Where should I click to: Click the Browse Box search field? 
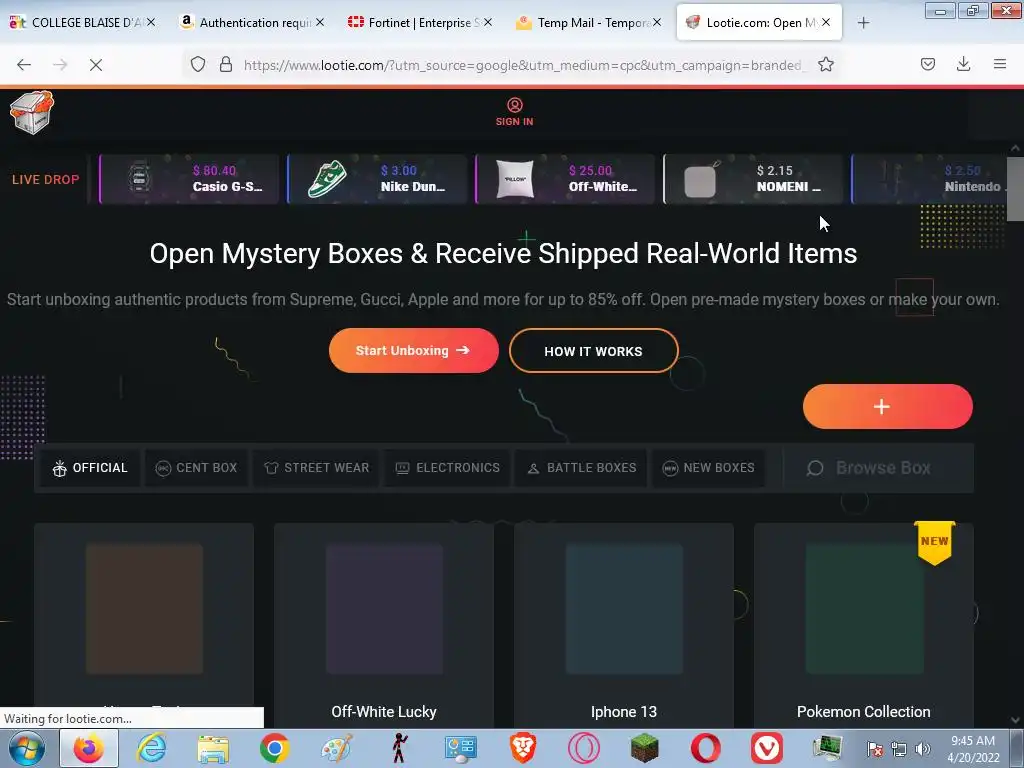(x=878, y=468)
